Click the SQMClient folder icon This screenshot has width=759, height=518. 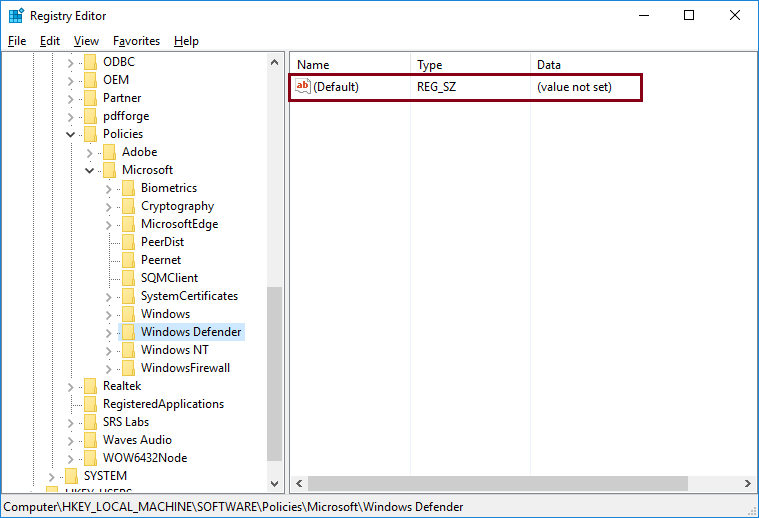pyautogui.click(x=128, y=278)
